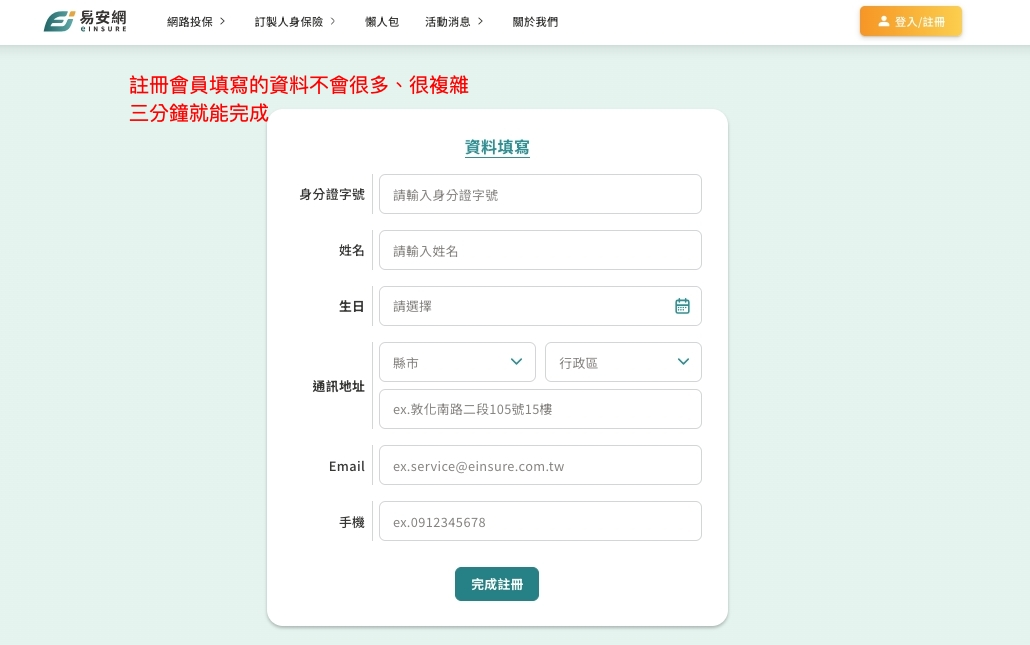Click the 姓名 name input field
Screen dimensions: 1030x645
540,250
